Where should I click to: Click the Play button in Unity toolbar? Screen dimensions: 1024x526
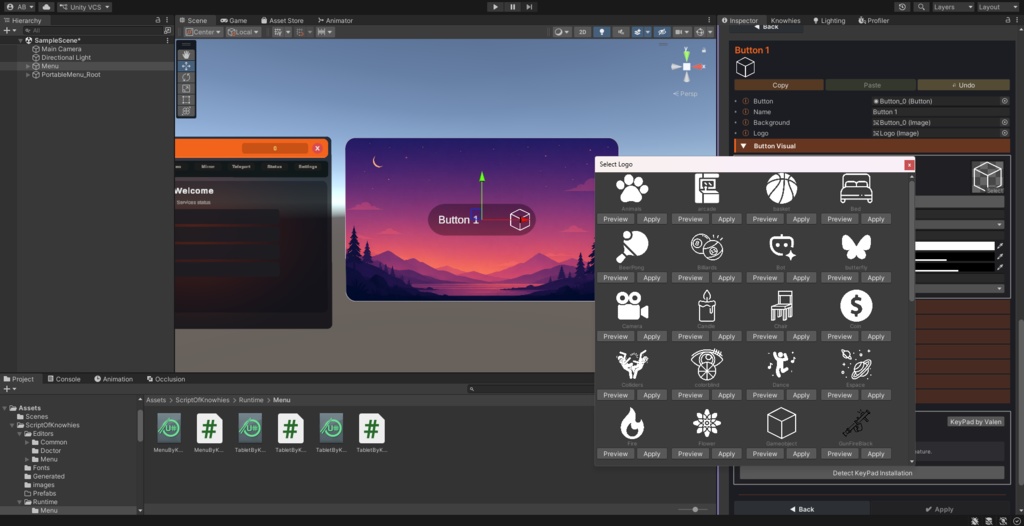[x=495, y=7]
